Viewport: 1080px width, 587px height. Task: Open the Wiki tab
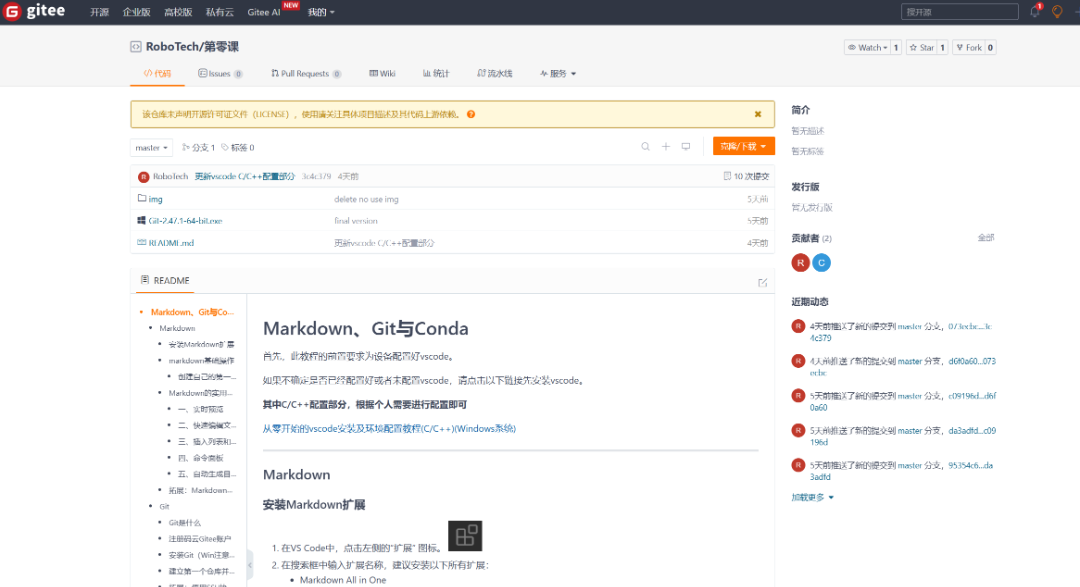coord(382,74)
